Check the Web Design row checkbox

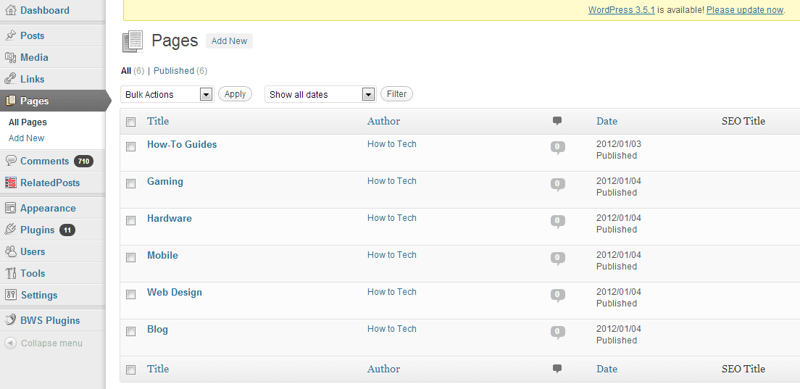coord(131,295)
